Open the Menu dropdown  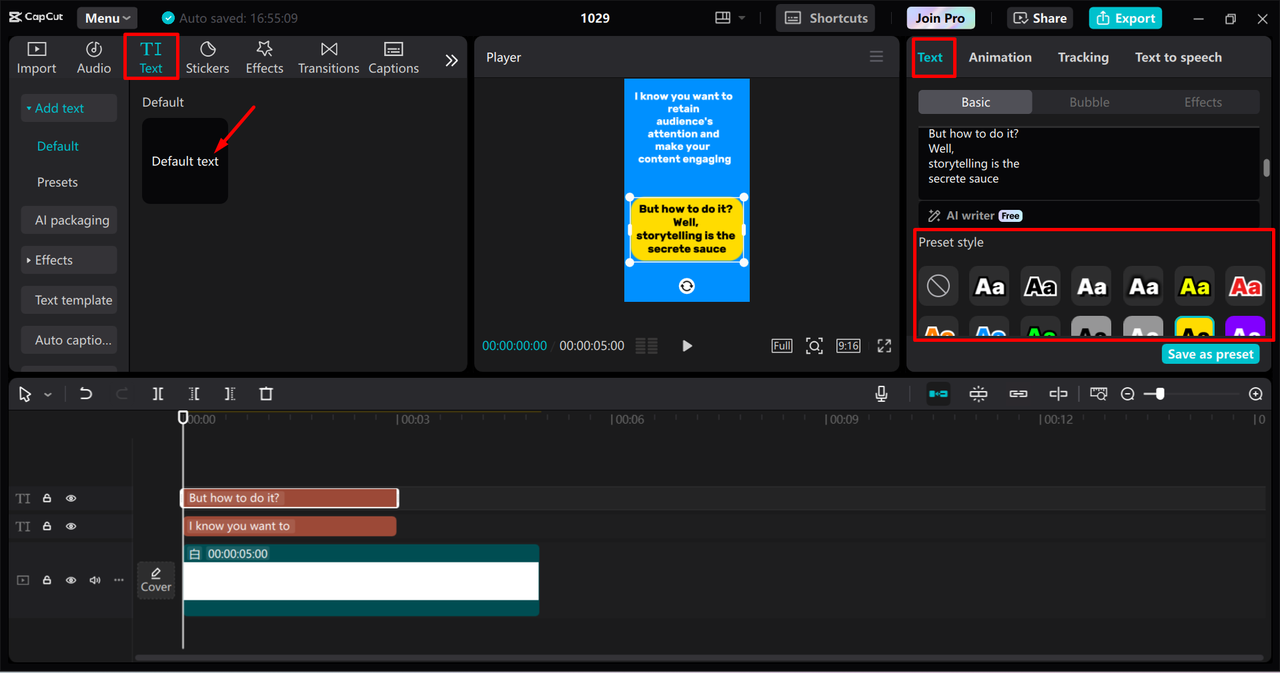(x=107, y=18)
